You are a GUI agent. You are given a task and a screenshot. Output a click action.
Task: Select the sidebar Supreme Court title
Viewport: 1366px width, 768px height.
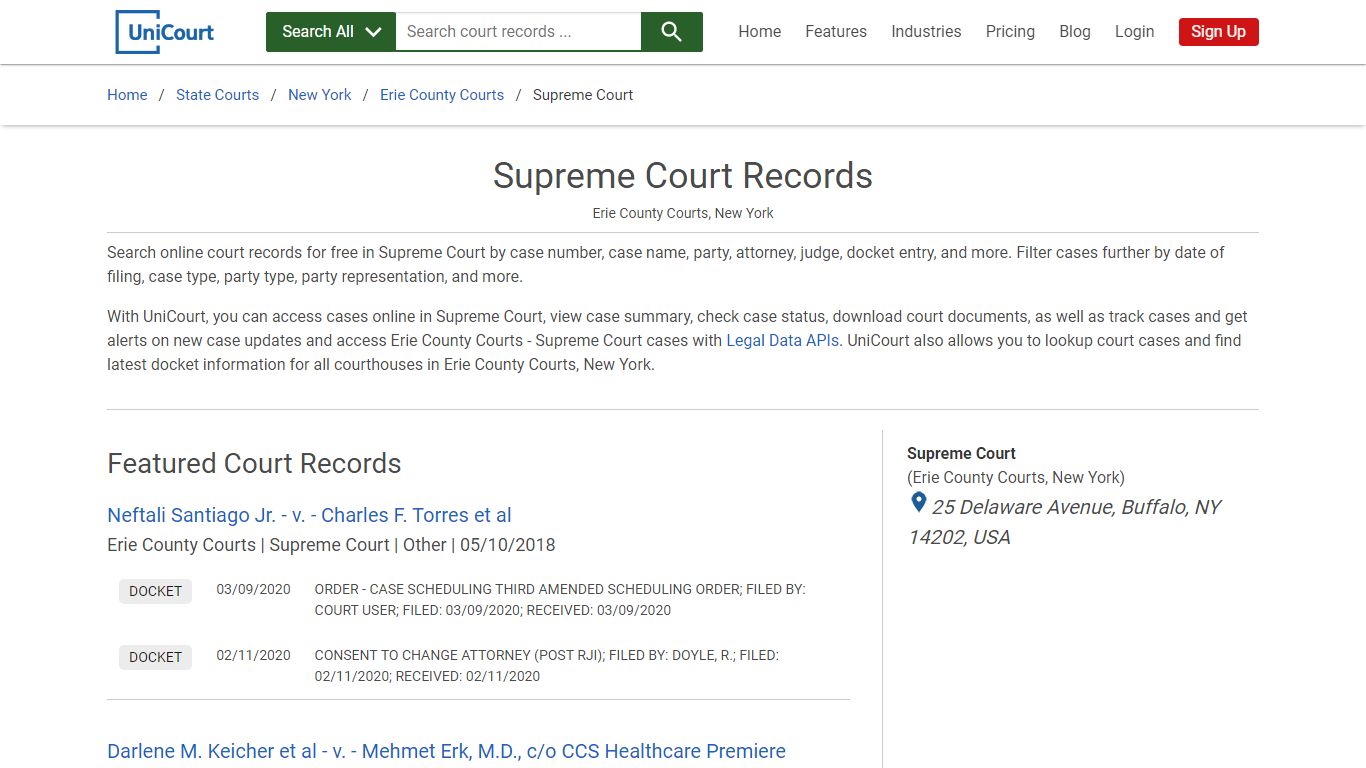click(x=961, y=453)
